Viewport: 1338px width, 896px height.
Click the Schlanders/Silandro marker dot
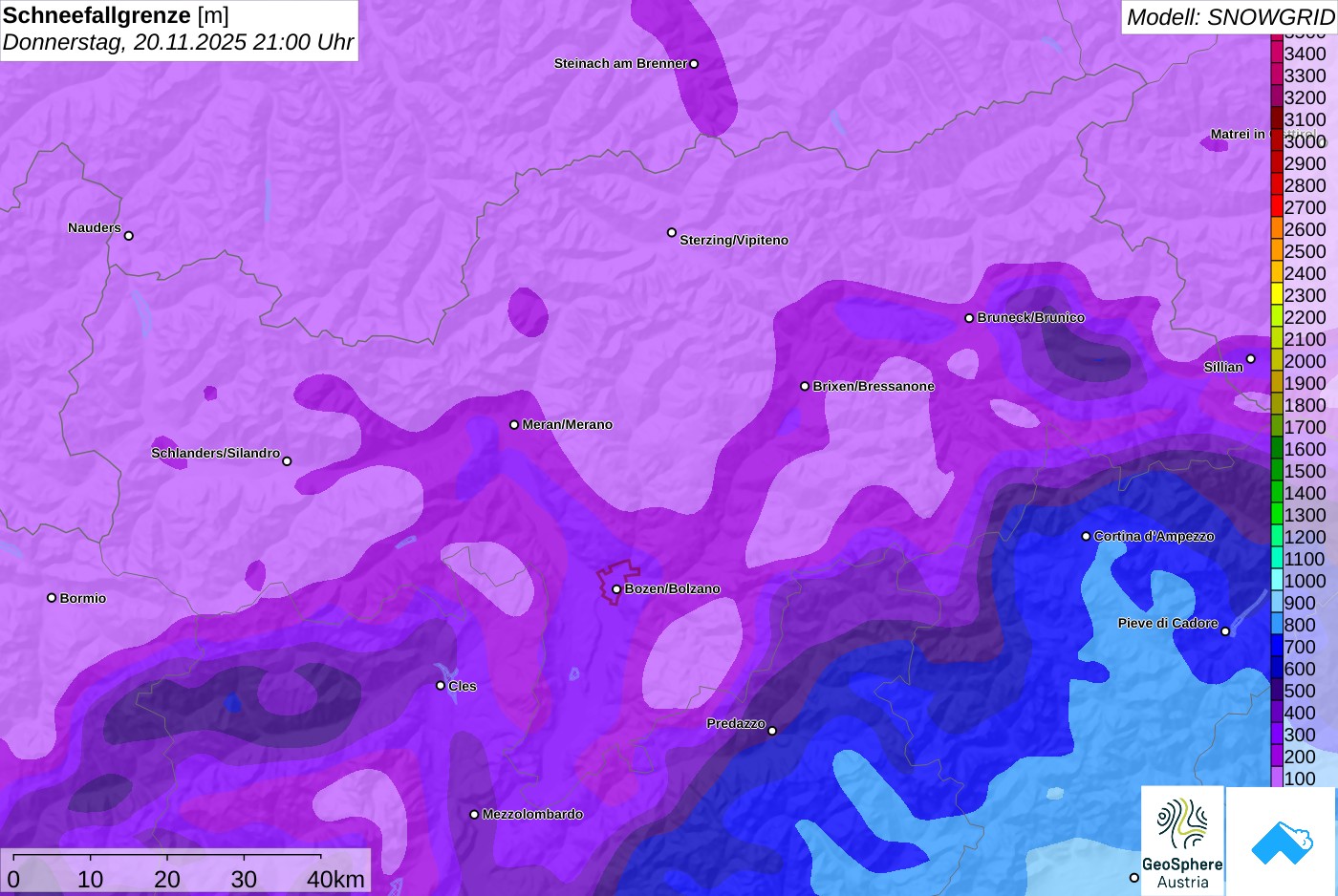point(287,461)
